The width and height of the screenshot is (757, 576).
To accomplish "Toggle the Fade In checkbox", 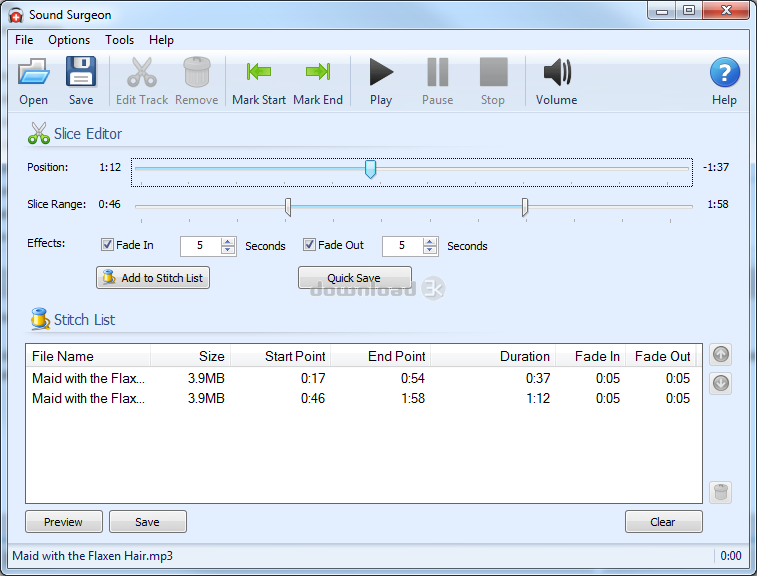I will coord(107,245).
